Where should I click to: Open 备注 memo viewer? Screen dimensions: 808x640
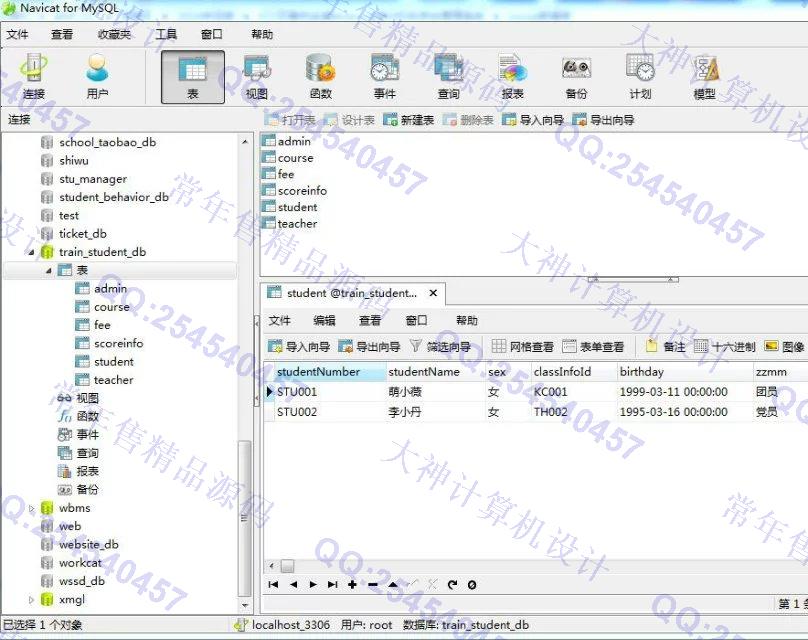click(x=666, y=347)
